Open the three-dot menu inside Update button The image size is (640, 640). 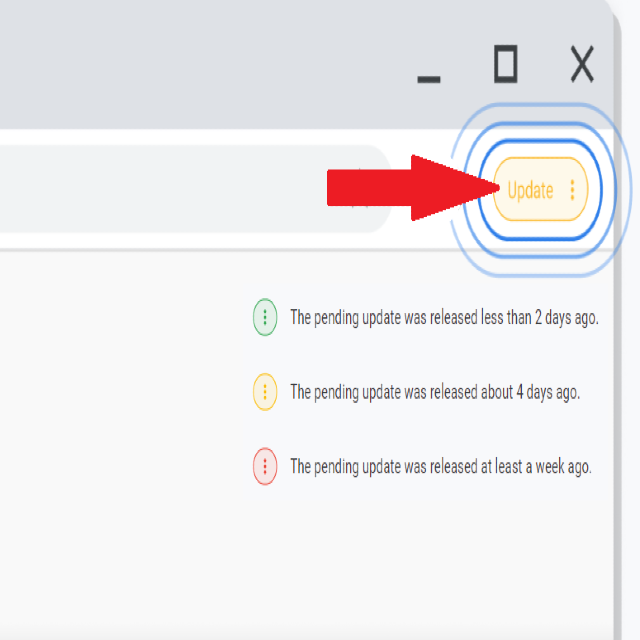coord(572,190)
